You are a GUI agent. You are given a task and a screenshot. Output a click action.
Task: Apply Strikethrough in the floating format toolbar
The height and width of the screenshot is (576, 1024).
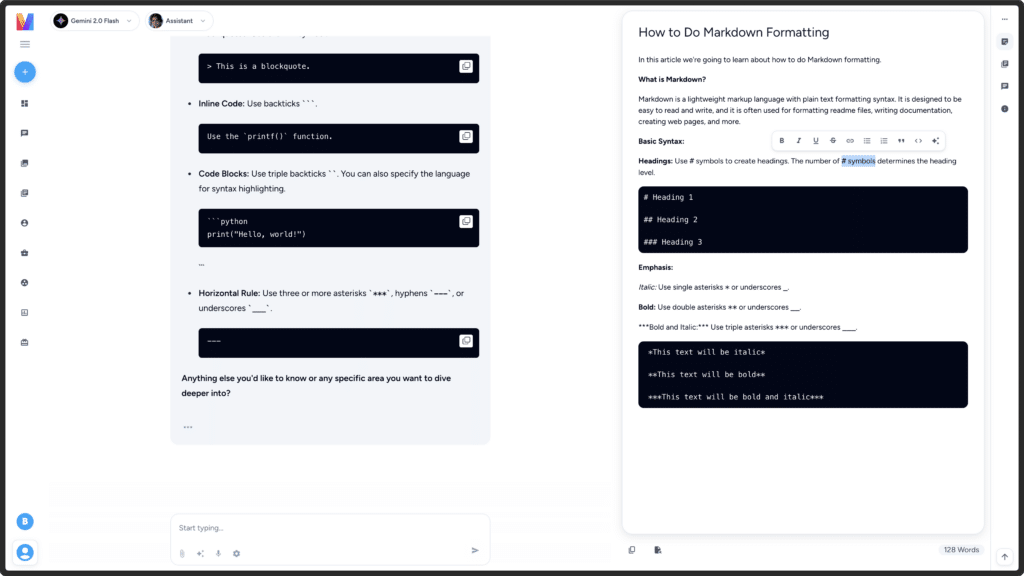[833, 141]
